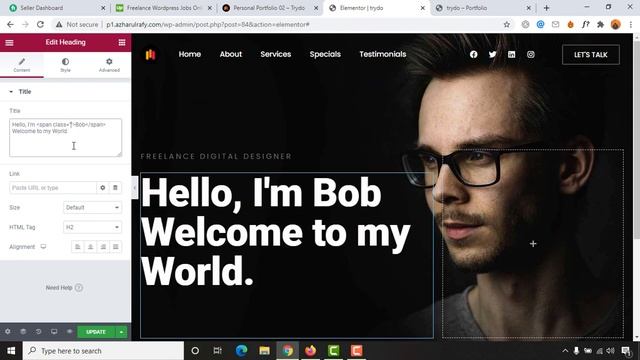
Task: Click Services in the site navigation
Action: (x=276, y=54)
